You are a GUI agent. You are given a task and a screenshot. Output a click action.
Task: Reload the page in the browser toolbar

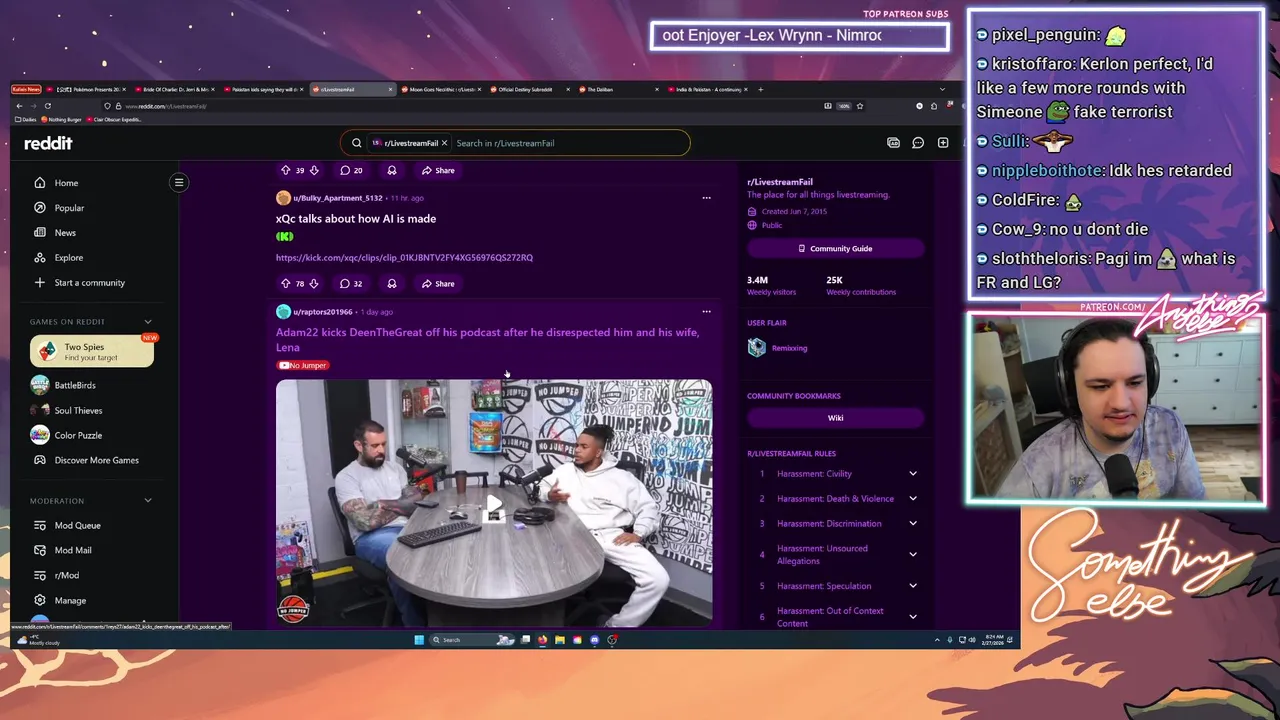[47, 106]
